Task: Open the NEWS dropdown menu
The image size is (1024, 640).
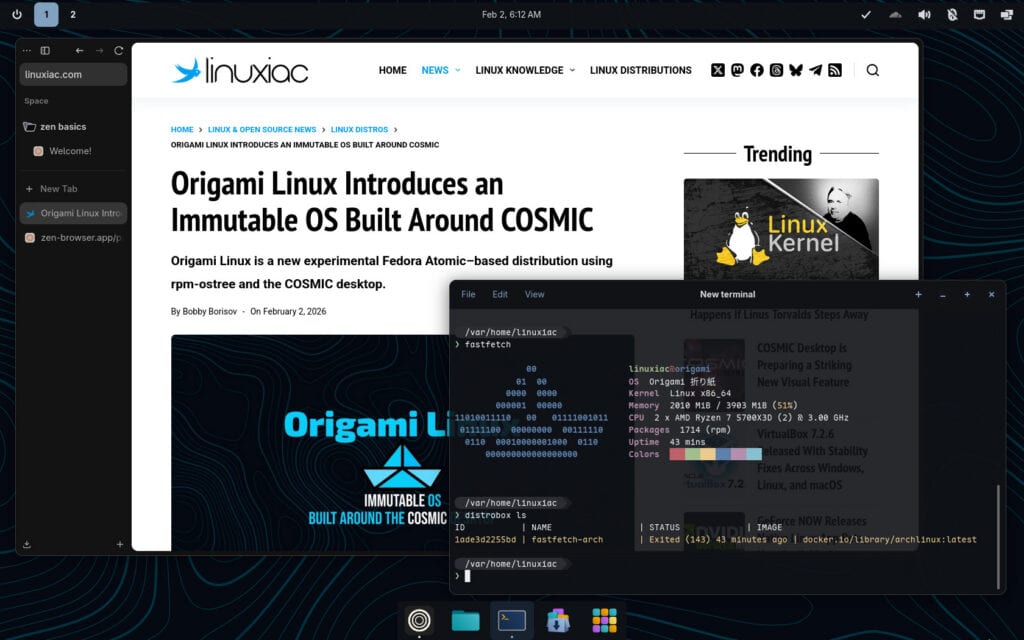Action: coord(435,70)
